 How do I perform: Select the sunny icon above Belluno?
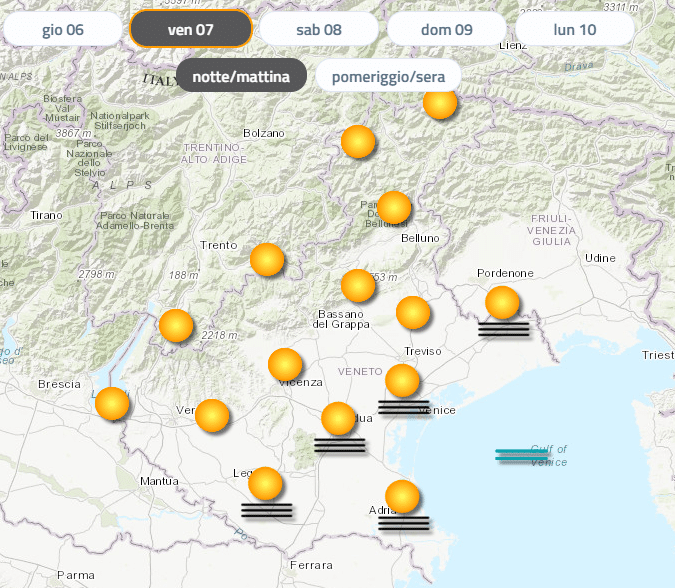coord(394,207)
